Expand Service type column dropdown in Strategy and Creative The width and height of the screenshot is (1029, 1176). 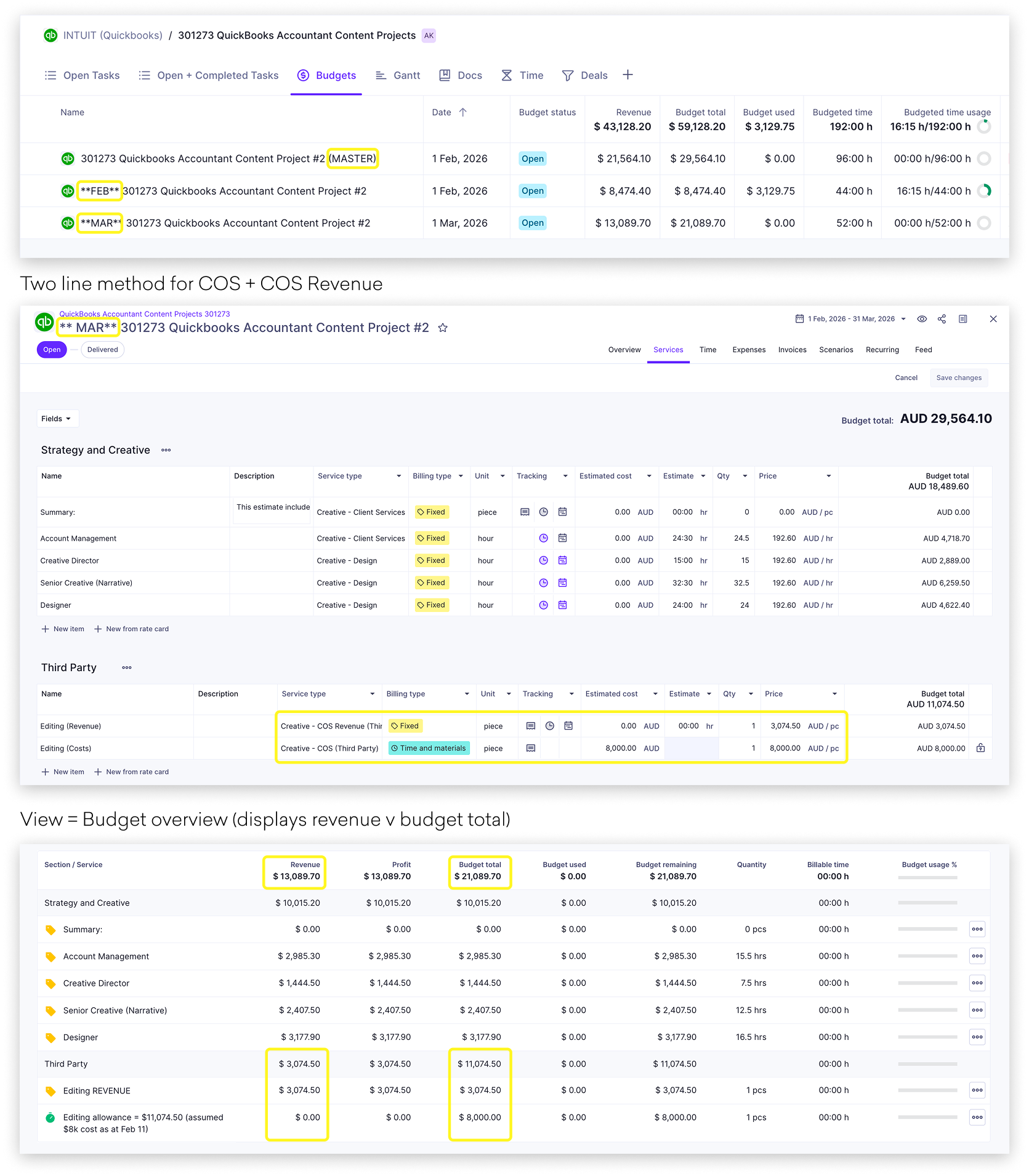tap(399, 476)
